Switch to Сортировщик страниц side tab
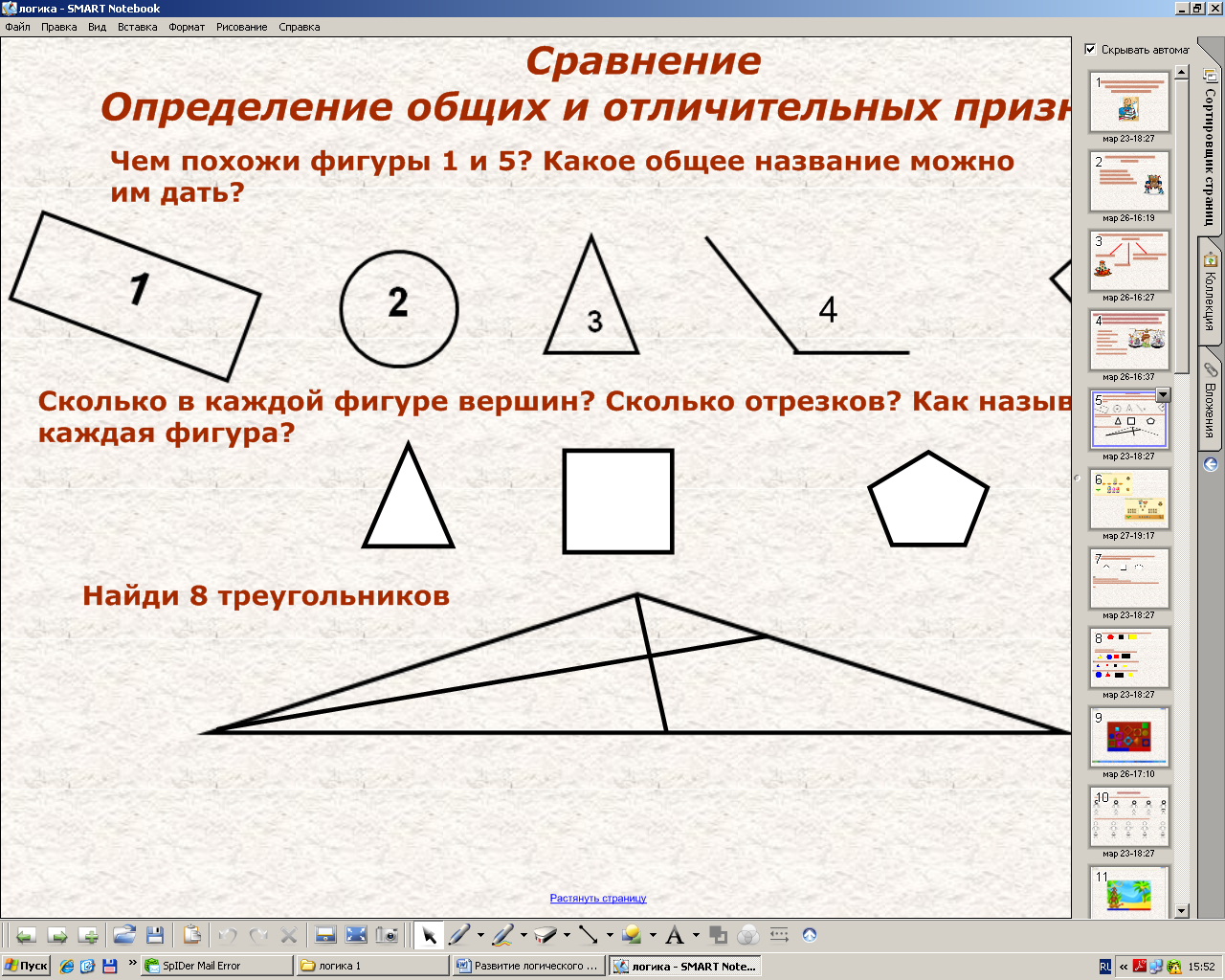 point(1210,148)
